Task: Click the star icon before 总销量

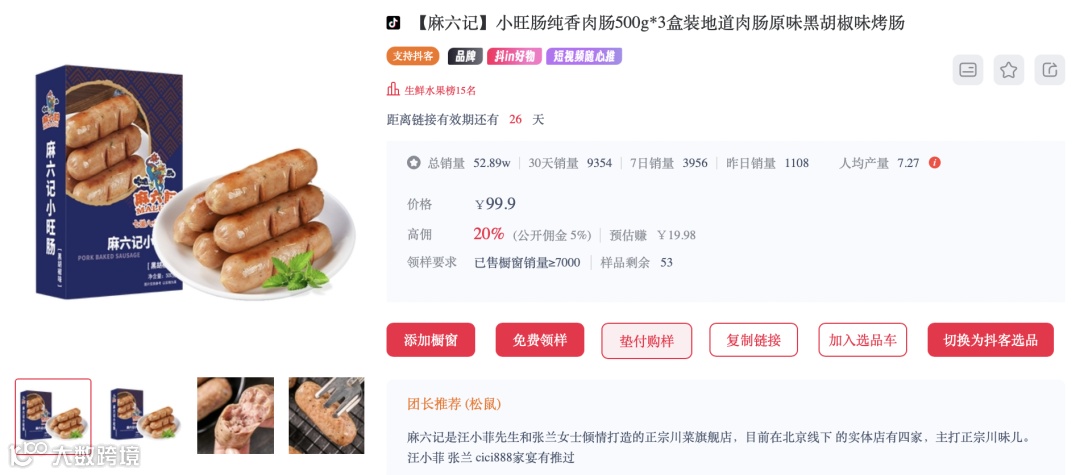Action: [413, 163]
